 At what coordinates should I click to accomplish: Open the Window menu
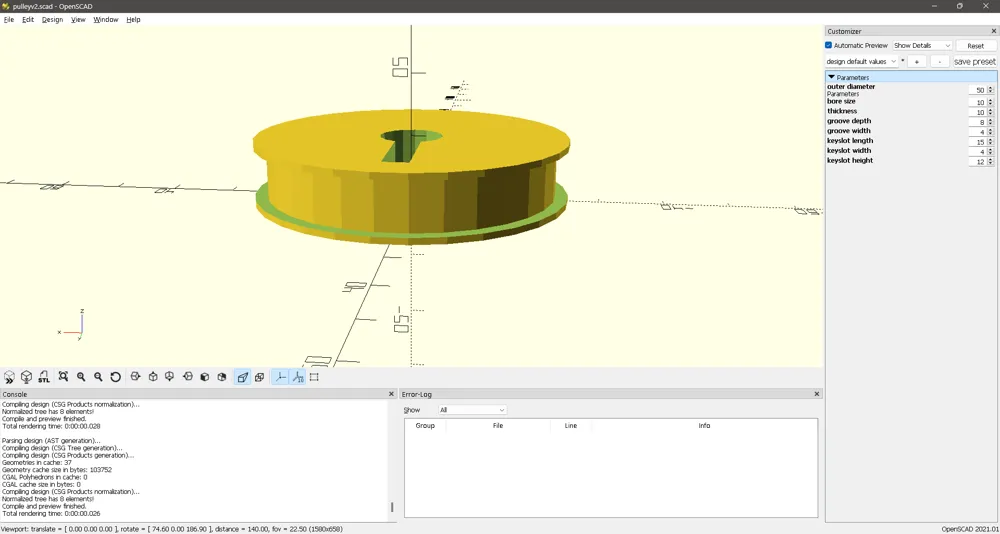[x=106, y=20]
